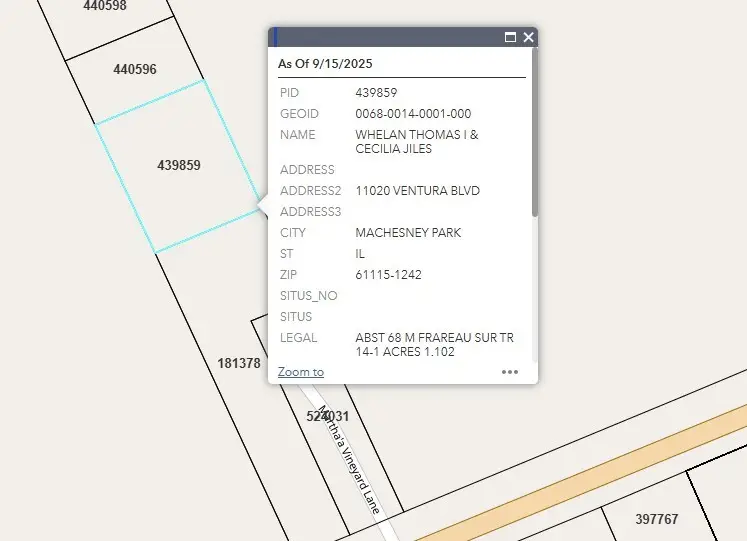Click the ZIP field label
This screenshot has width=747, height=541.
click(x=289, y=274)
